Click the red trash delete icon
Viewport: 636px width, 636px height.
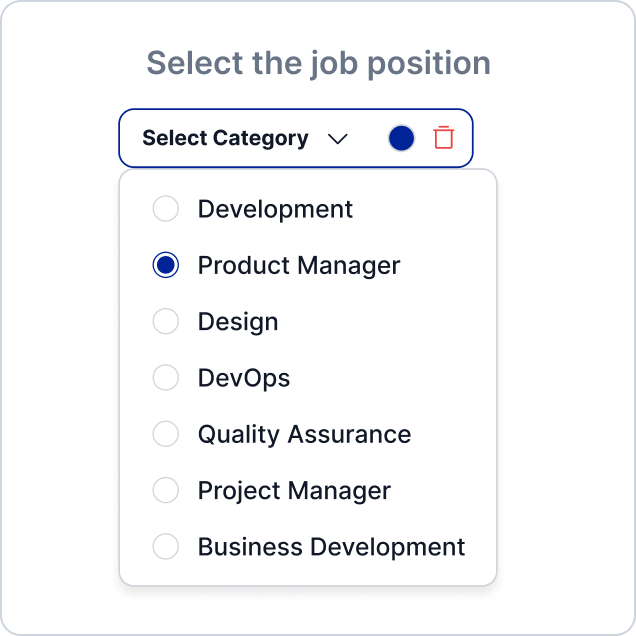pos(443,138)
